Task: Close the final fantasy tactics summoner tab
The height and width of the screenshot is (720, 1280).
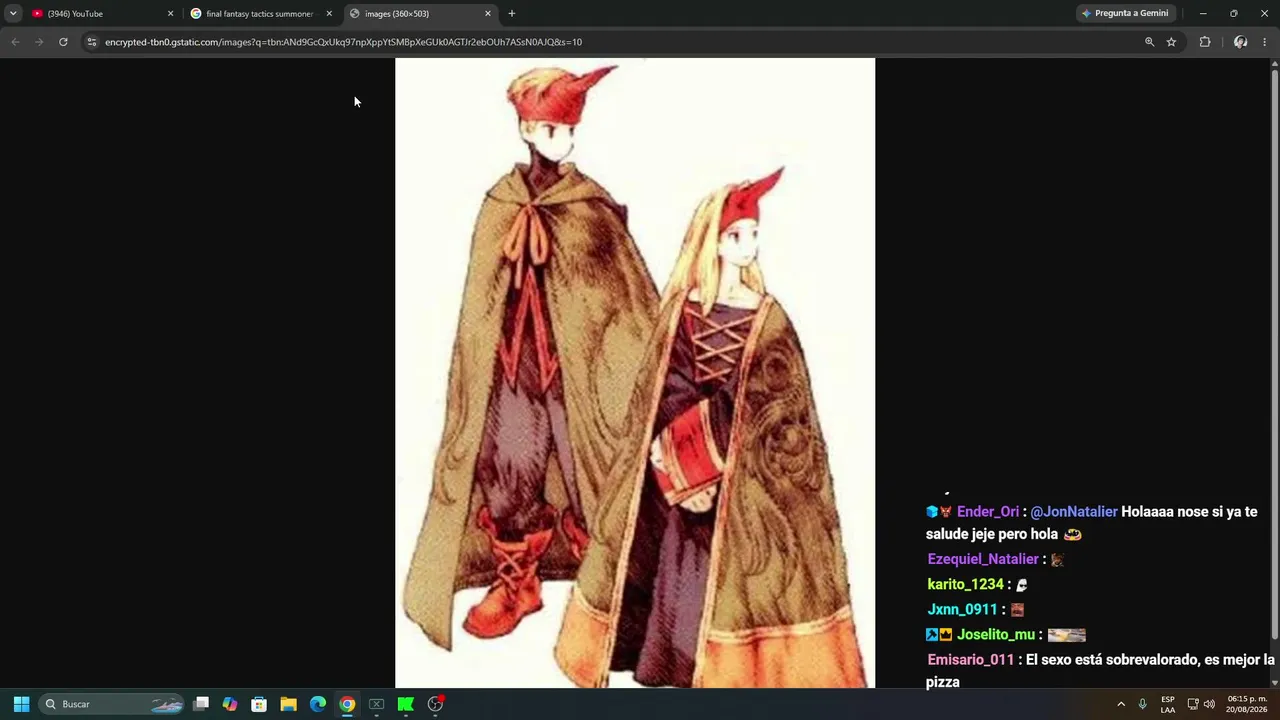Action: [x=329, y=14]
